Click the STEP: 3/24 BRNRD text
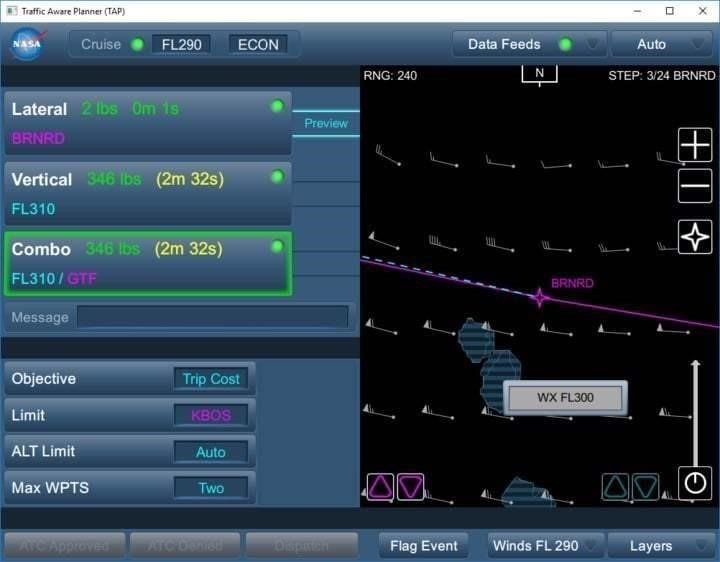Image resolution: width=720 pixels, height=562 pixels. [662, 75]
